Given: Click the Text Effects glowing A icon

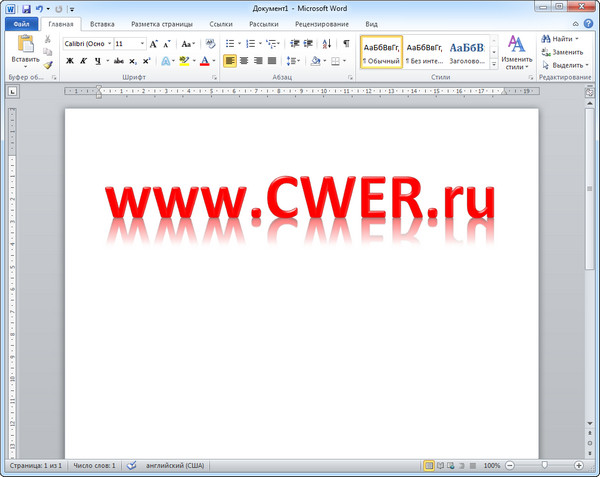Looking at the screenshot, I should [x=166, y=61].
